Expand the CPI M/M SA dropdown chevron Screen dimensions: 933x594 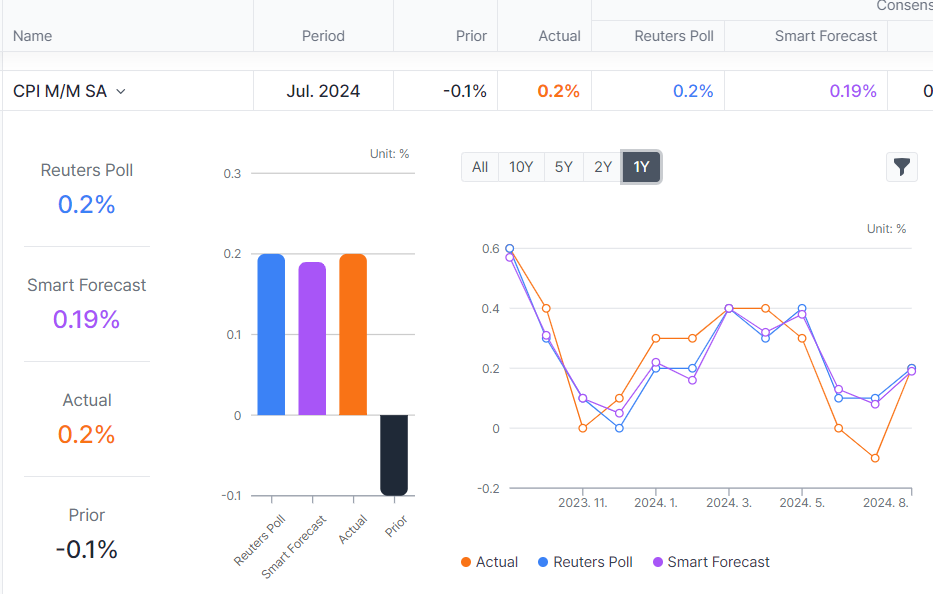(121, 91)
